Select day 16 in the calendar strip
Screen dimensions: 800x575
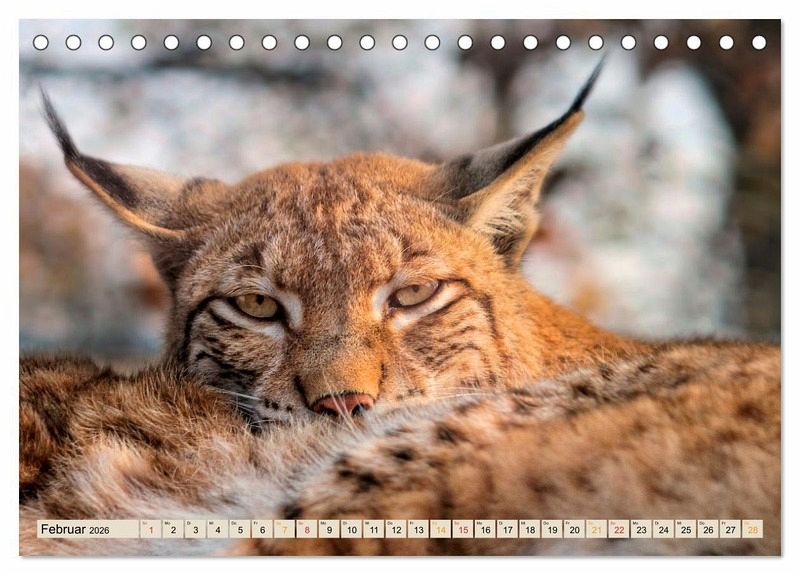pos(485,529)
